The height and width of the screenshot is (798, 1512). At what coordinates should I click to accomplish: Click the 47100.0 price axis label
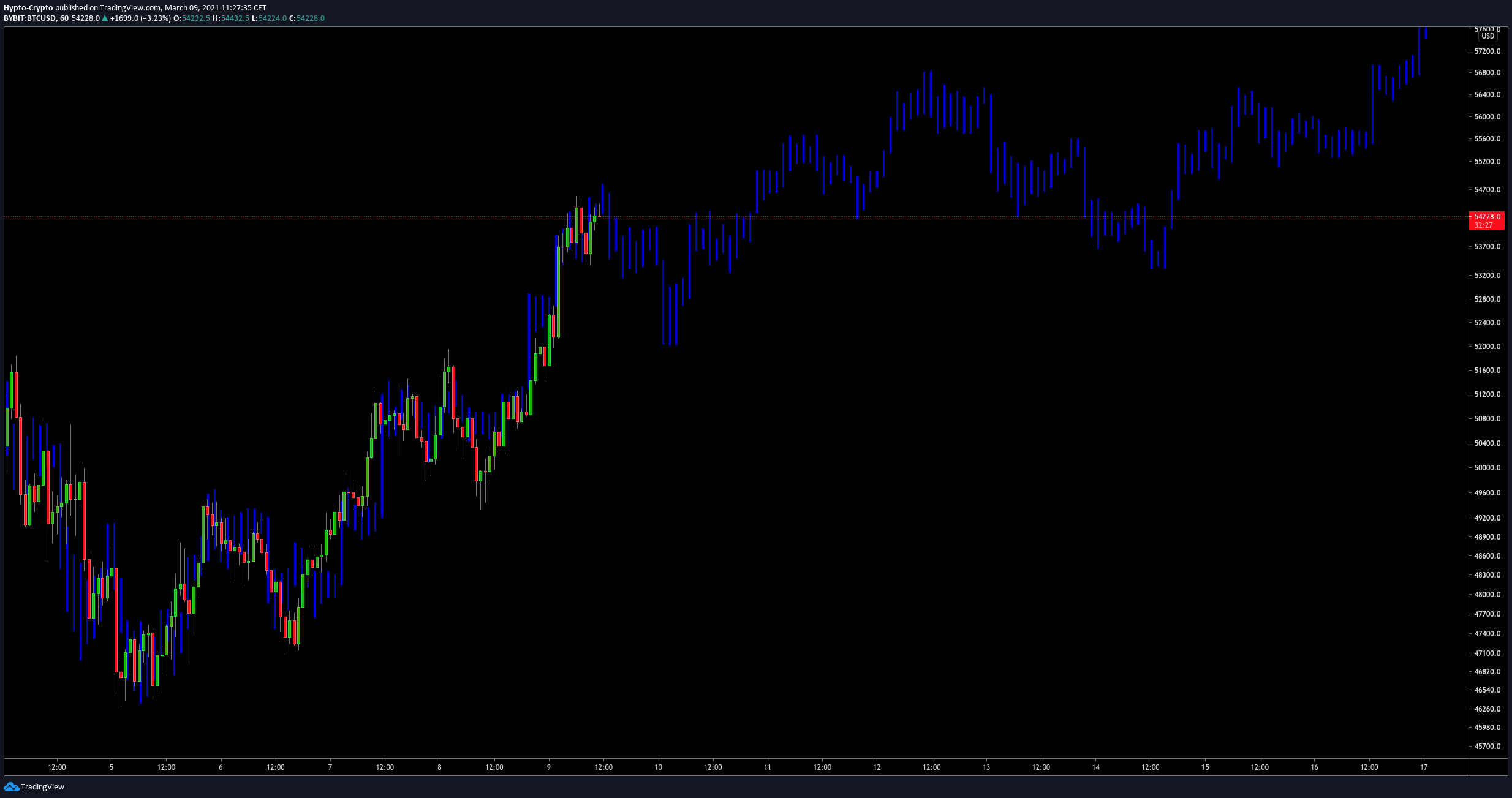[x=1487, y=653]
